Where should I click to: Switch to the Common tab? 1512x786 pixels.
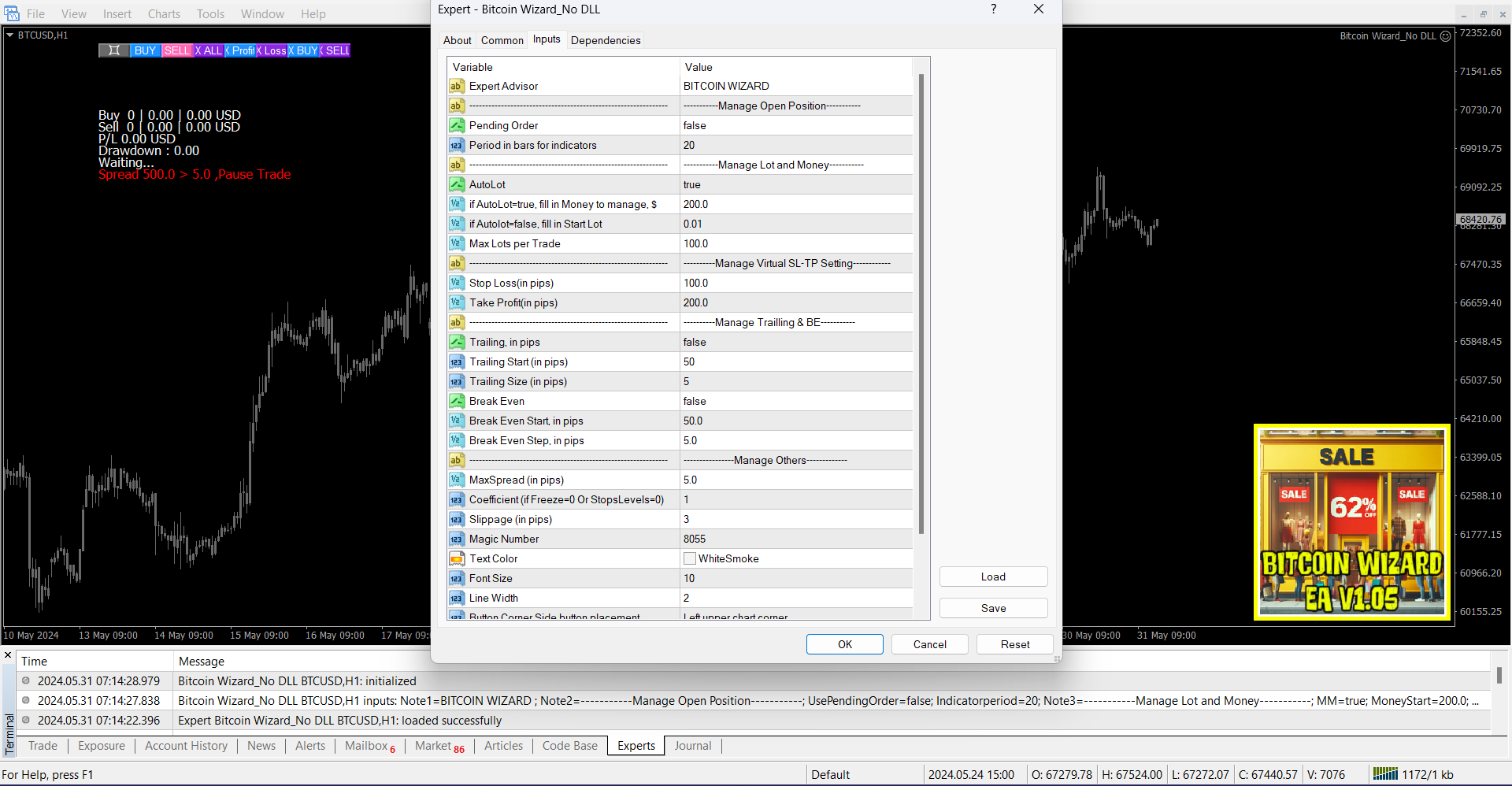pos(502,40)
